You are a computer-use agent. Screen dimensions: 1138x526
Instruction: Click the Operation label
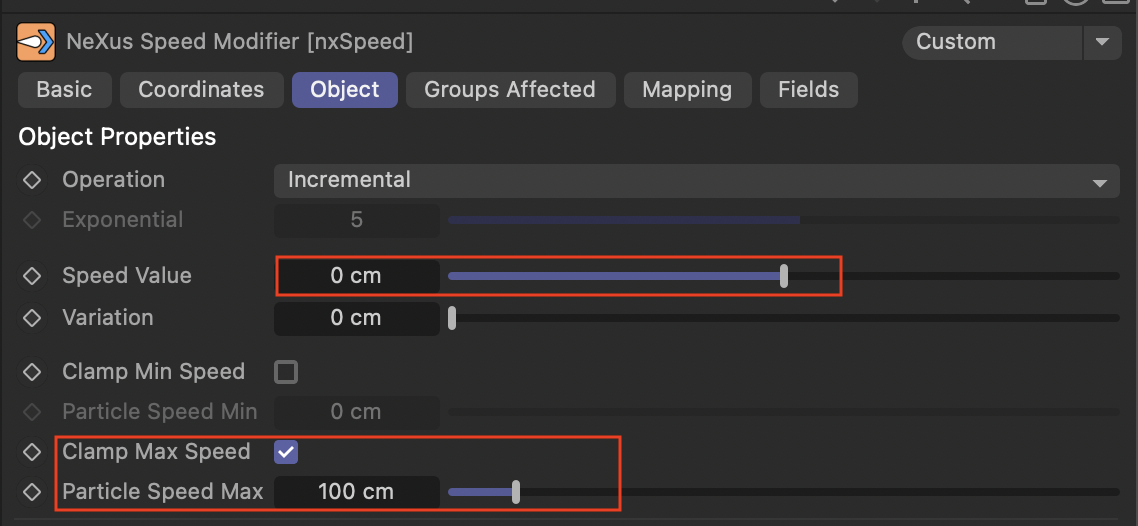[x=113, y=180]
